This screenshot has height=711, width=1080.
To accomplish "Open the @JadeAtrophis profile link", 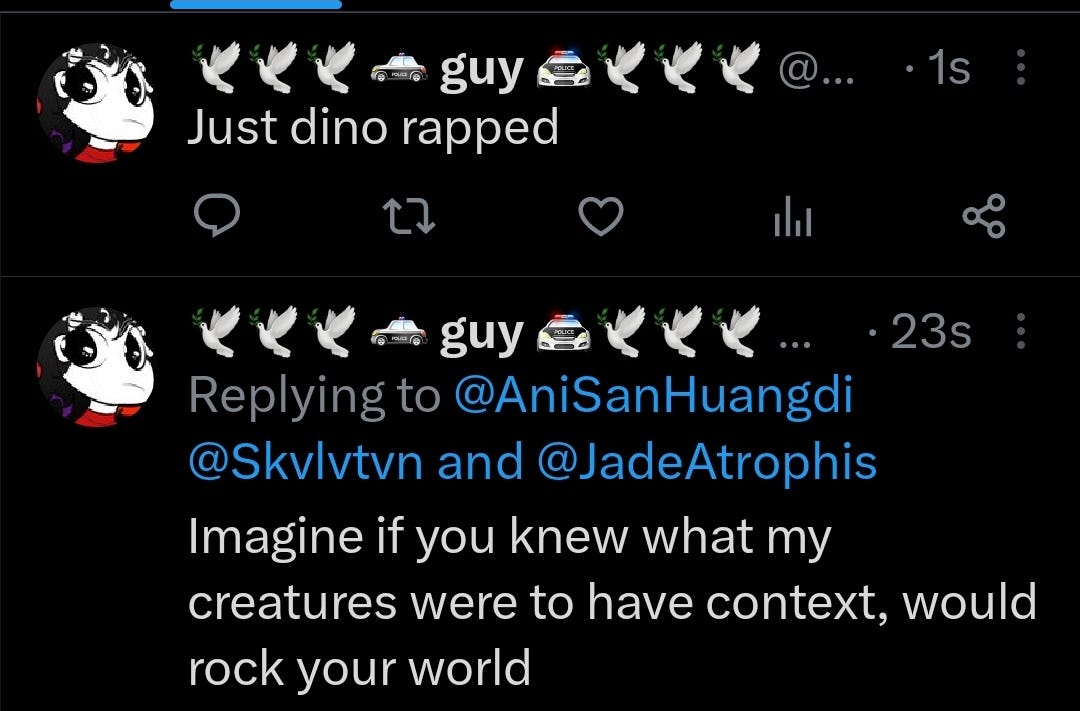I will pyautogui.click(x=705, y=462).
